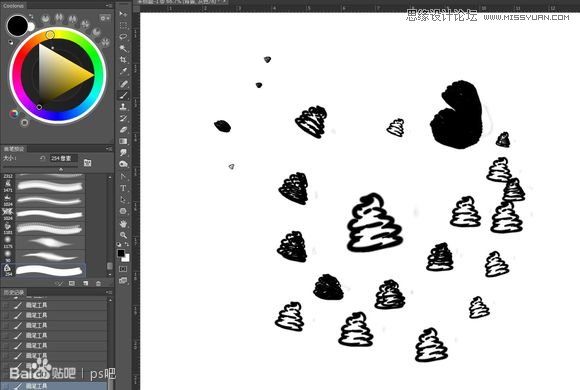Screen dimensions: 580x390
Task: Select the Eraser tool
Action: tap(123, 130)
